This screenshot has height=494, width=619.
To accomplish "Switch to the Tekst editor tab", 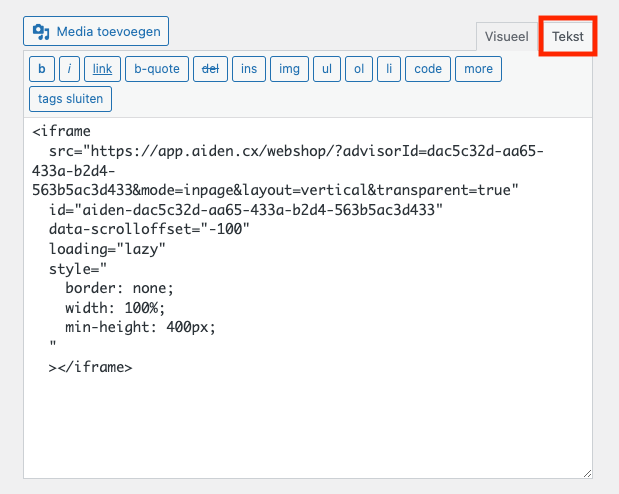I will [568, 37].
